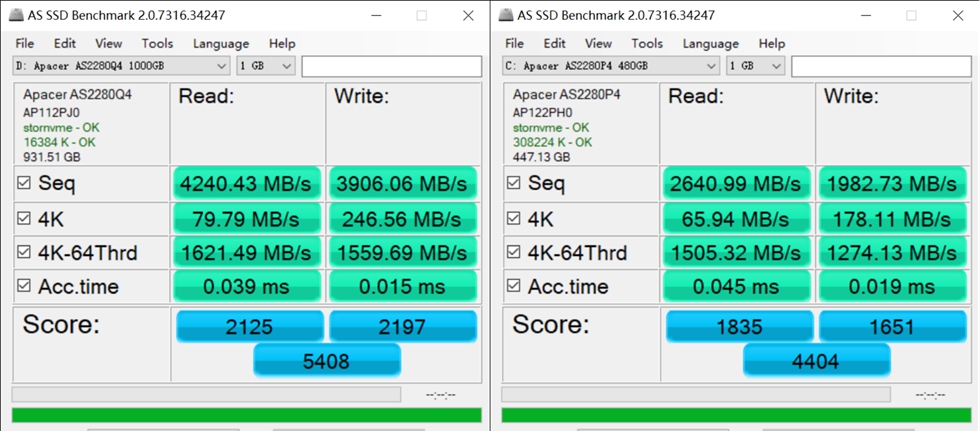The width and height of the screenshot is (980, 431).
Task: Toggle 4K-64Thrd checkbox in AS2280Q4 window
Action: tap(24, 252)
